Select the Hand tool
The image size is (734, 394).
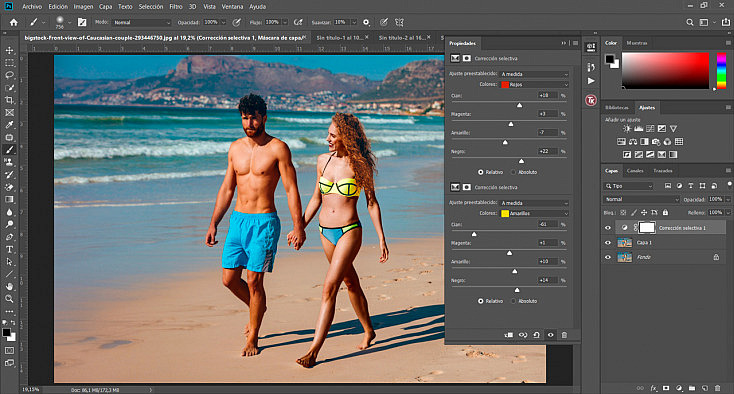pos(9,286)
